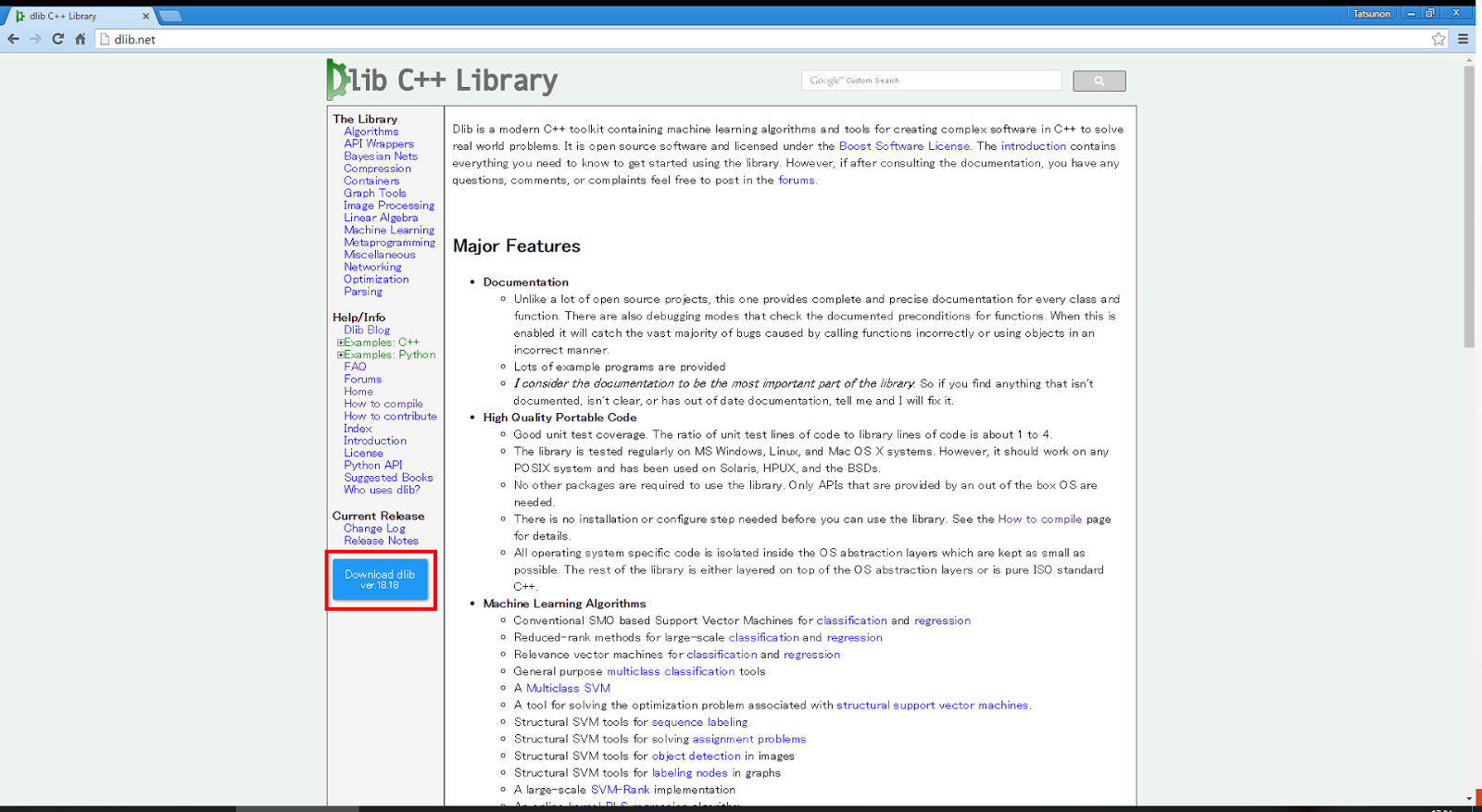Open the Image Processing link
This screenshot has height=812, width=1482.
(389, 206)
